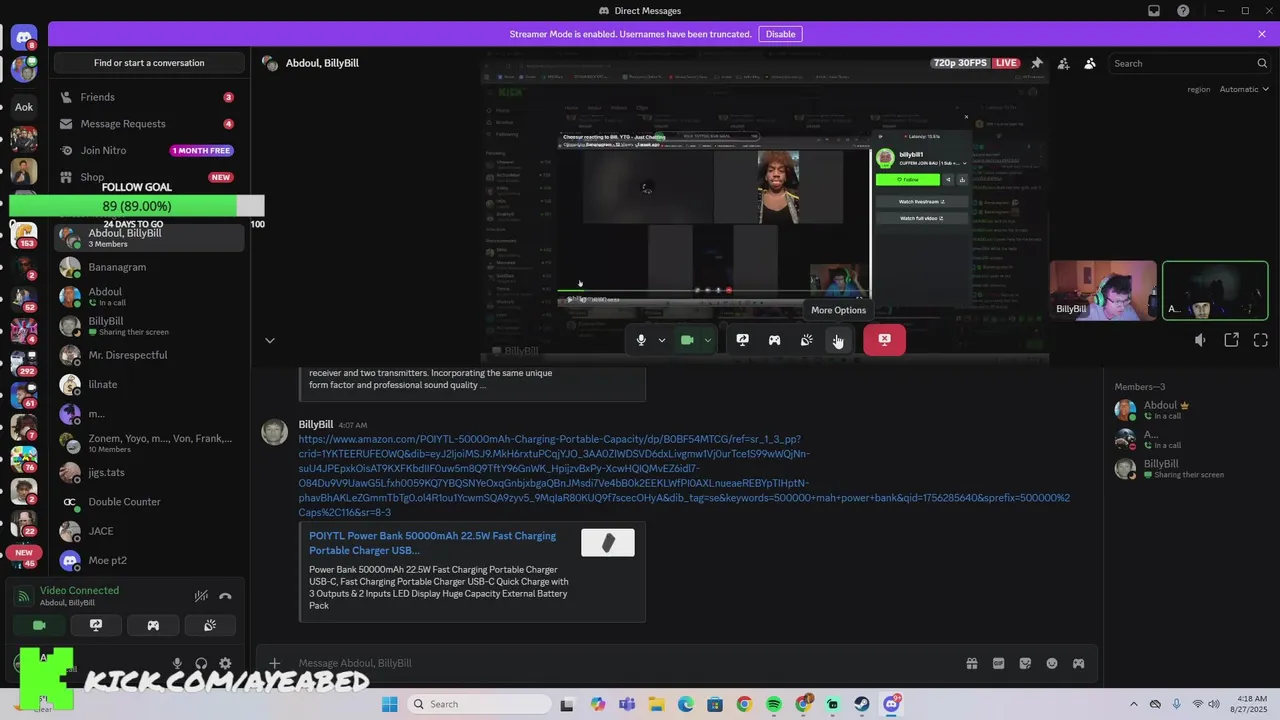The height and width of the screenshot is (720, 1280).
Task: Open camera options arrow in call bar
Action: (707, 340)
